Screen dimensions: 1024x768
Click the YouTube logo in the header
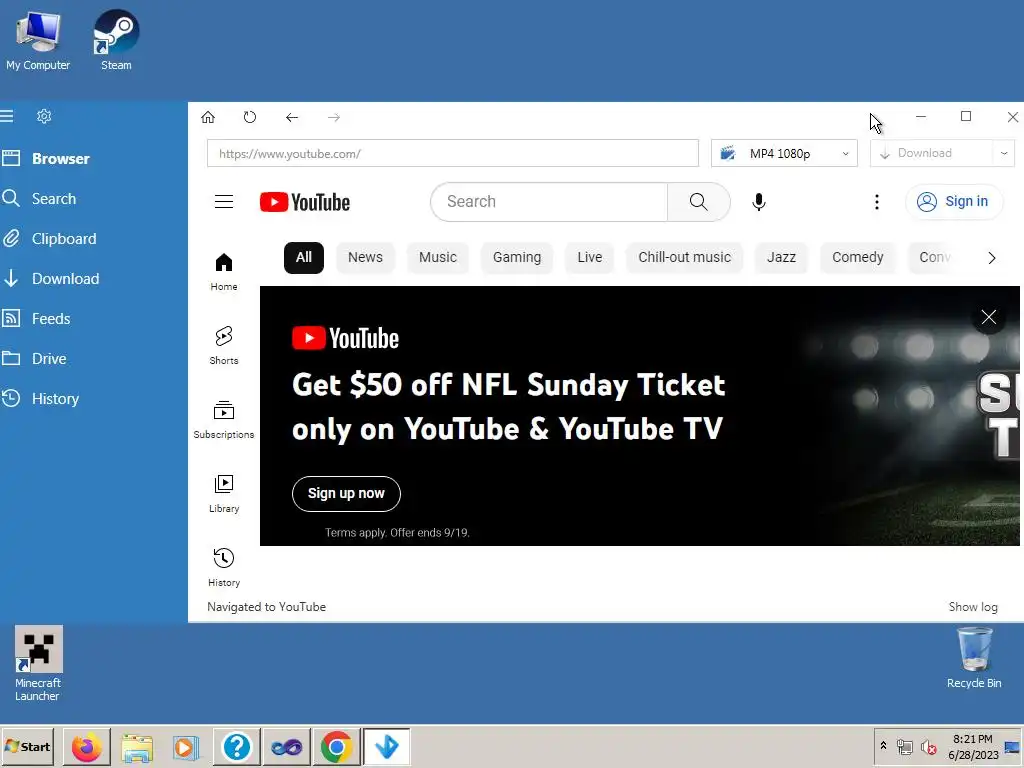coord(304,202)
